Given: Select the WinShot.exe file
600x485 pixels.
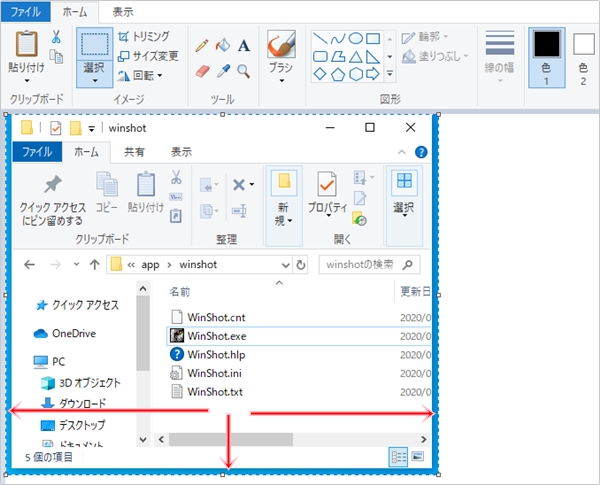Looking at the screenshot, I should point(217,336).
